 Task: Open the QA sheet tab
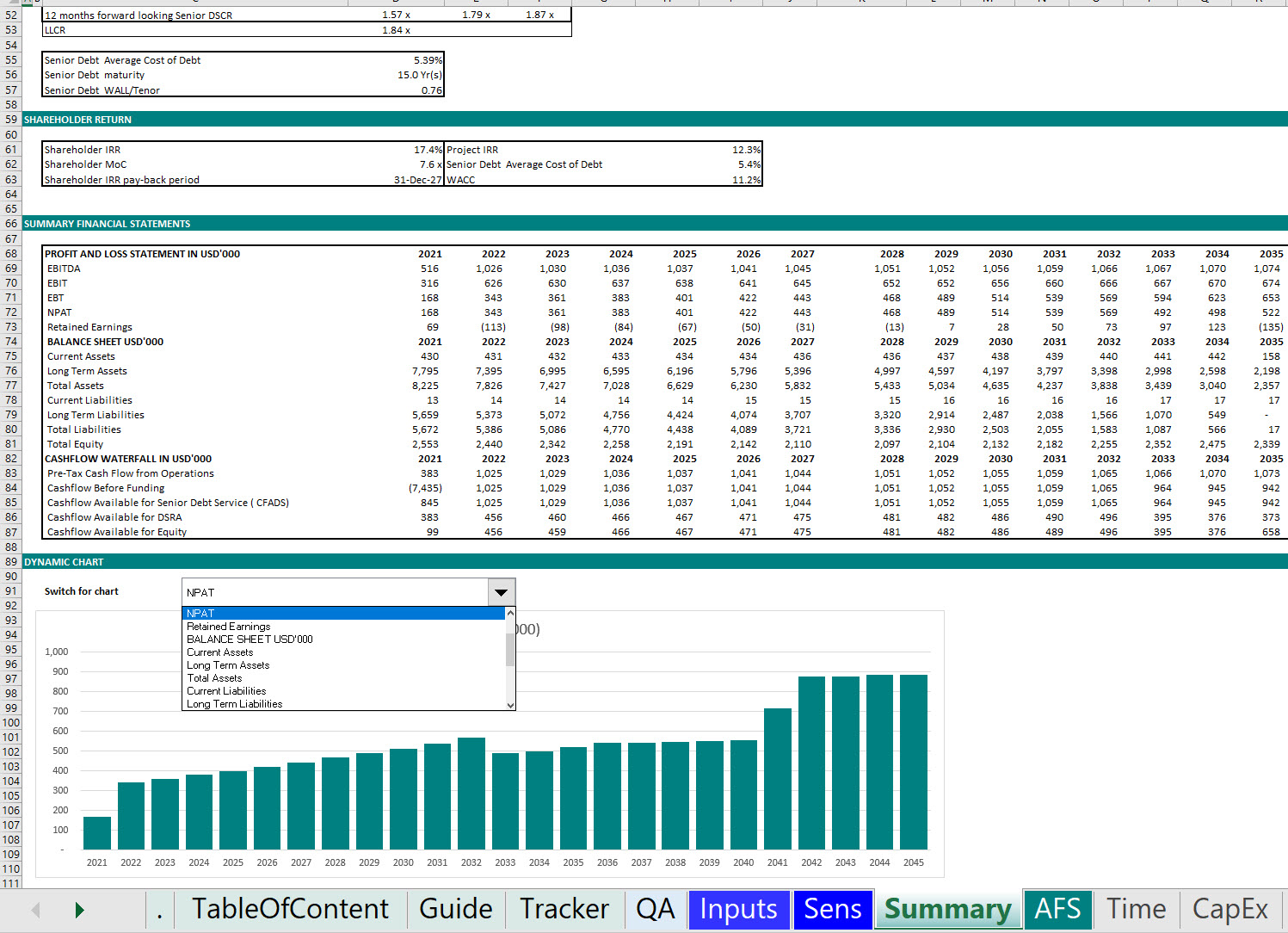pos(656,909)
